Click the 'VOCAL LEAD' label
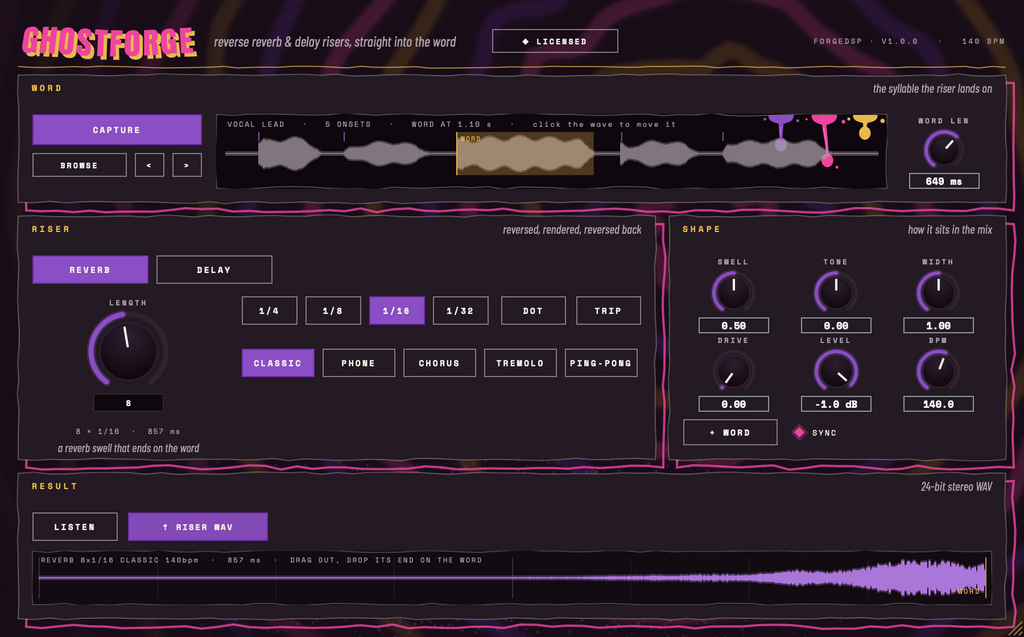The image size is (1024, 637). [255, 124]
